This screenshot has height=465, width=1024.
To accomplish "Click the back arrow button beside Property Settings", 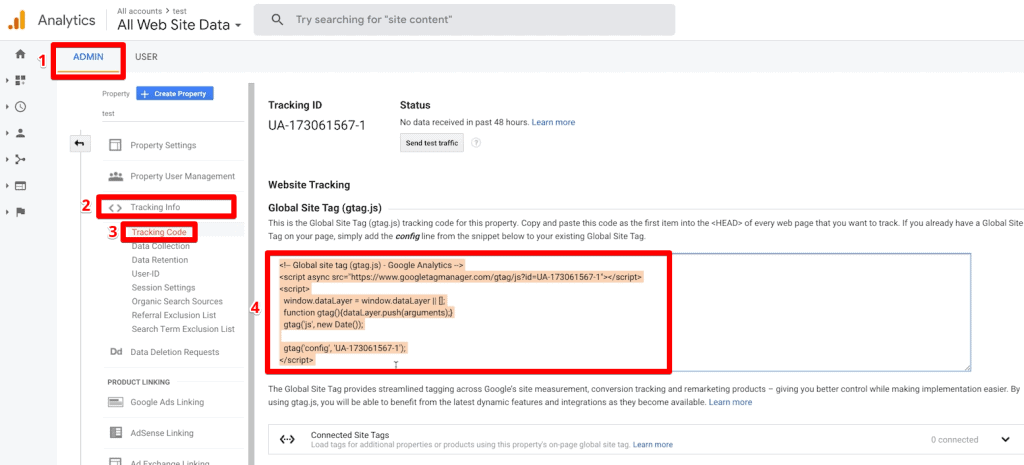I will (80, 144).
